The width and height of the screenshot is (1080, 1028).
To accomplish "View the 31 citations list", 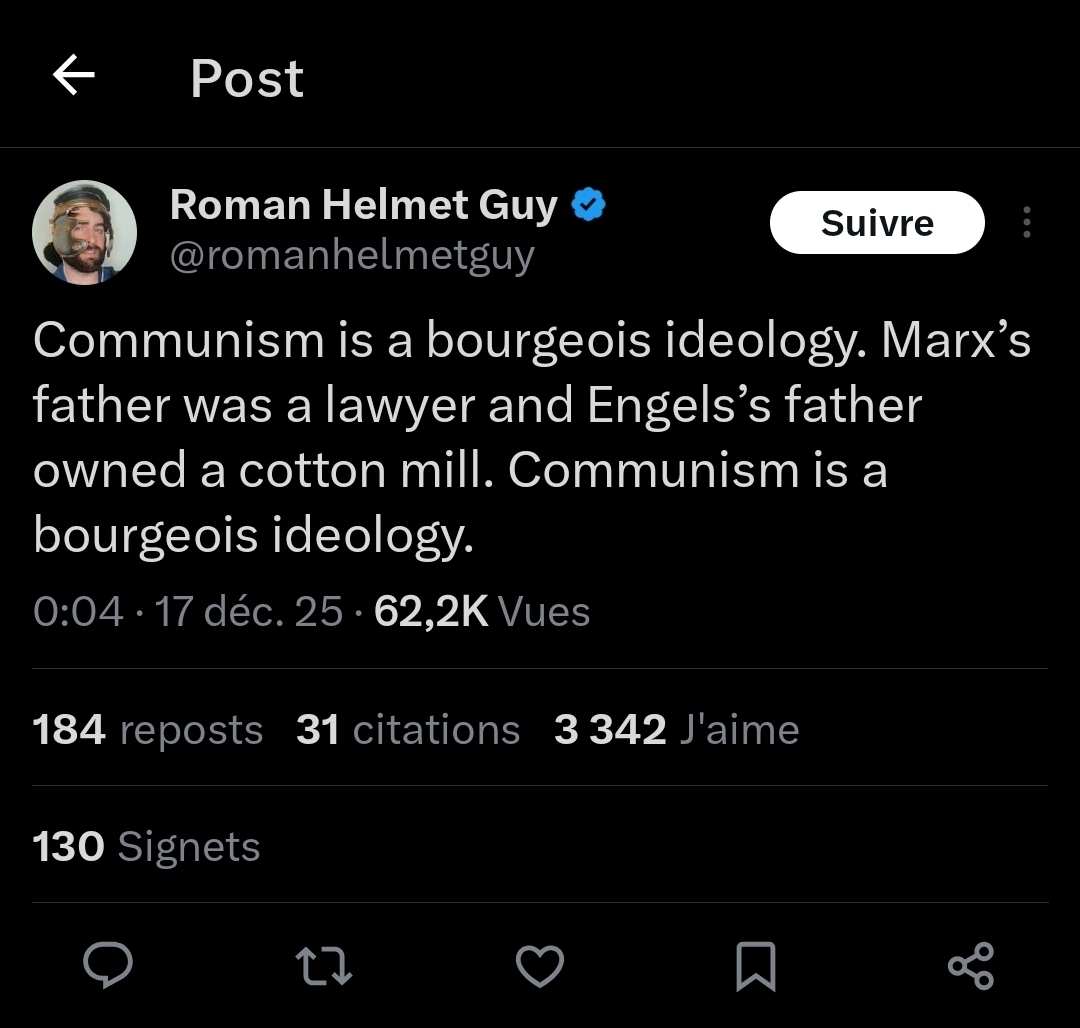I will click(x=408, y=730).
